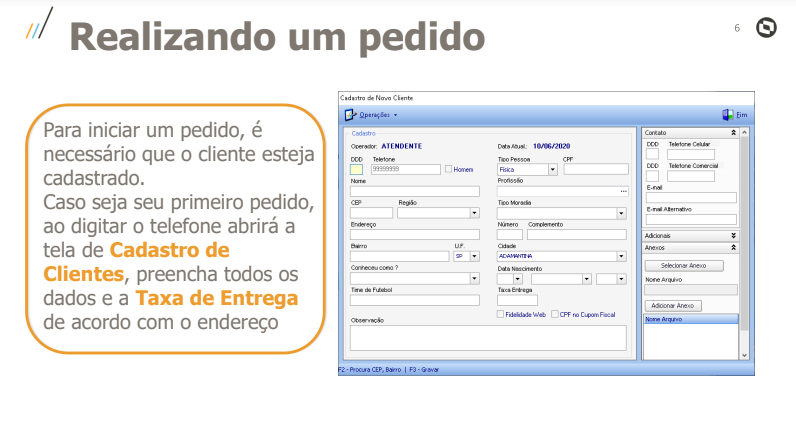Open the Data Nascimento day dropdown
Viewport: 796px width, 445px height.
click(x=518, y=279)
